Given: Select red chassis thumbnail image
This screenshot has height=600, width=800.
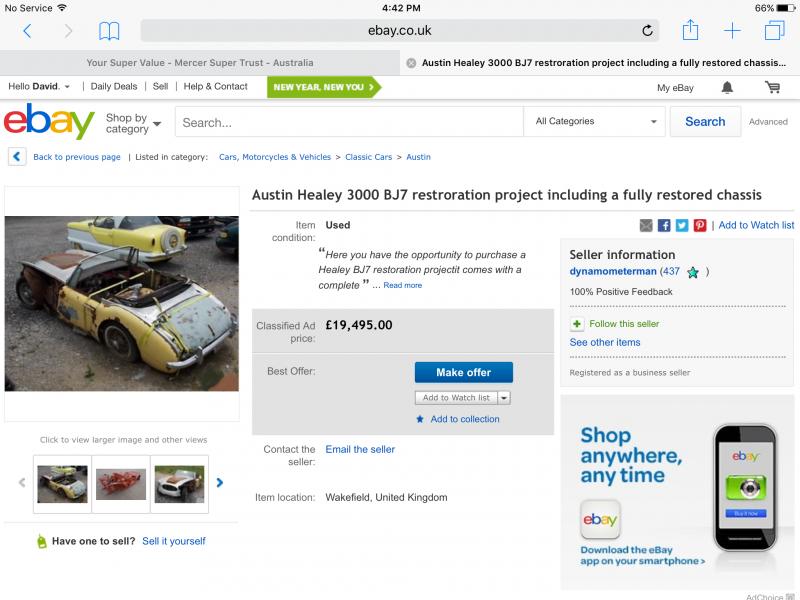Looking at the screenshot, I should tap(121, 484).
